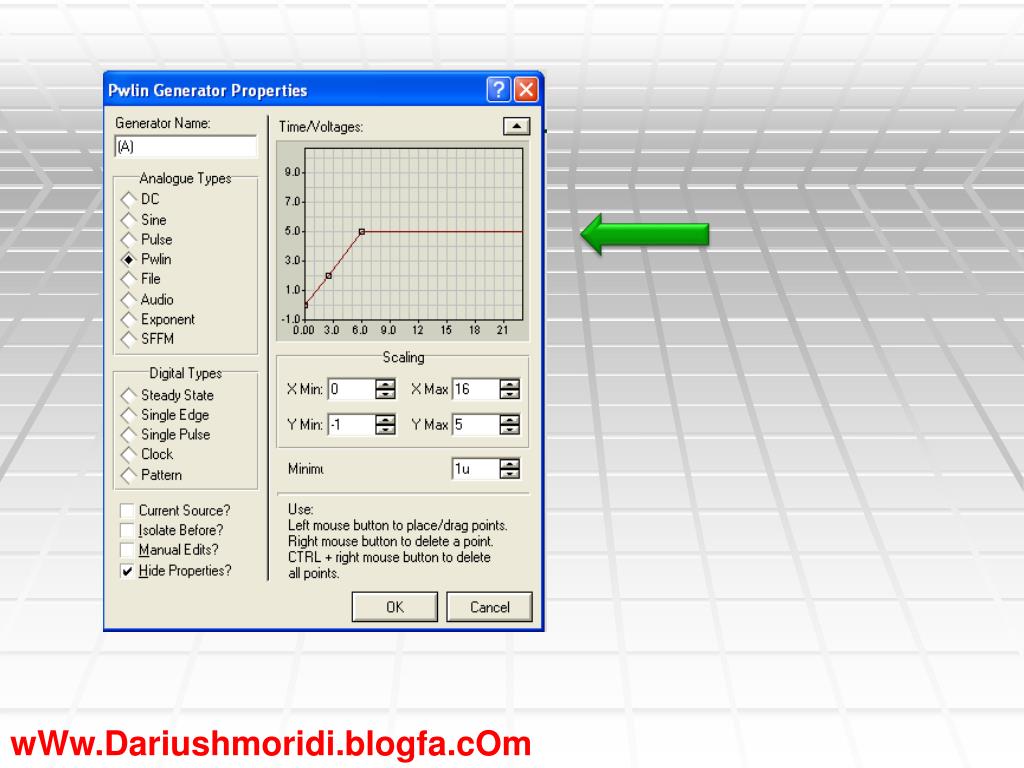Click the X Min value field
The width and height of the screenshot is (1024, 768).
[x=351, y=389]
